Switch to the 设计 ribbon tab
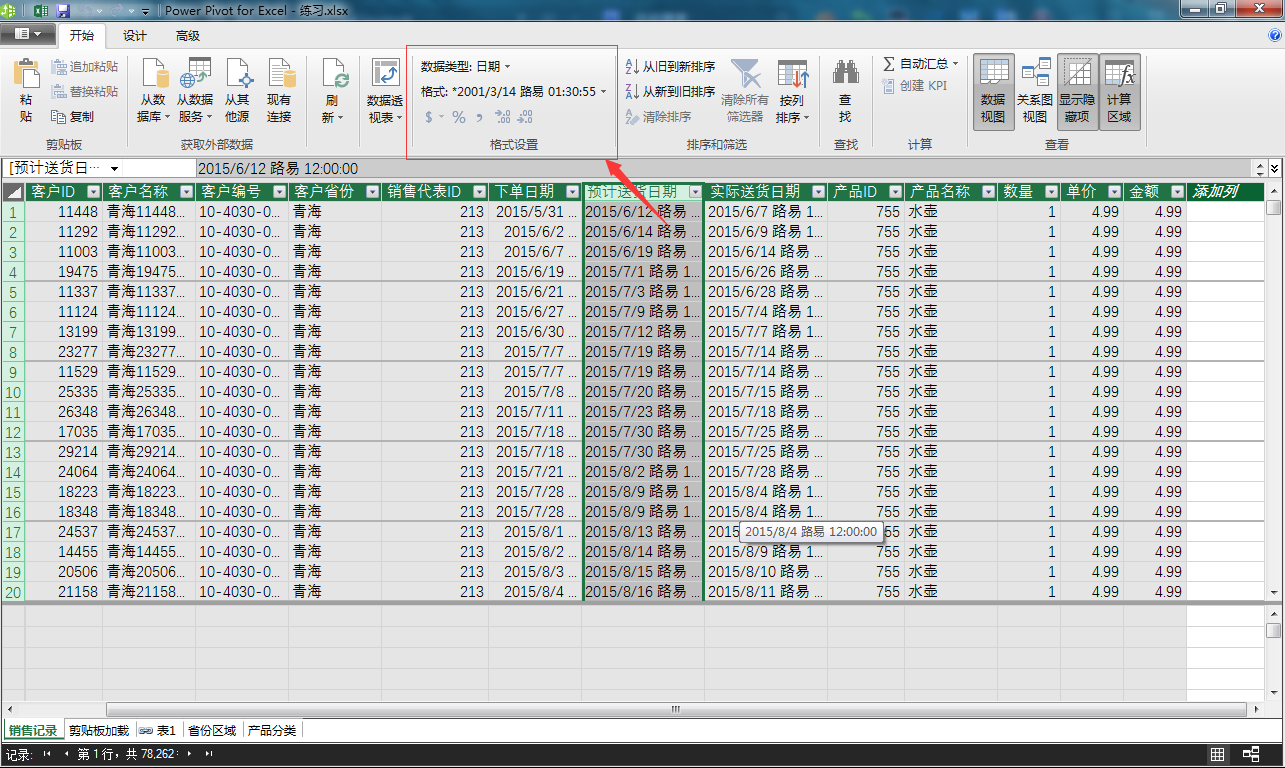Image resolution: width=1285 pixels, height=768 pixels. pos(134,35)
